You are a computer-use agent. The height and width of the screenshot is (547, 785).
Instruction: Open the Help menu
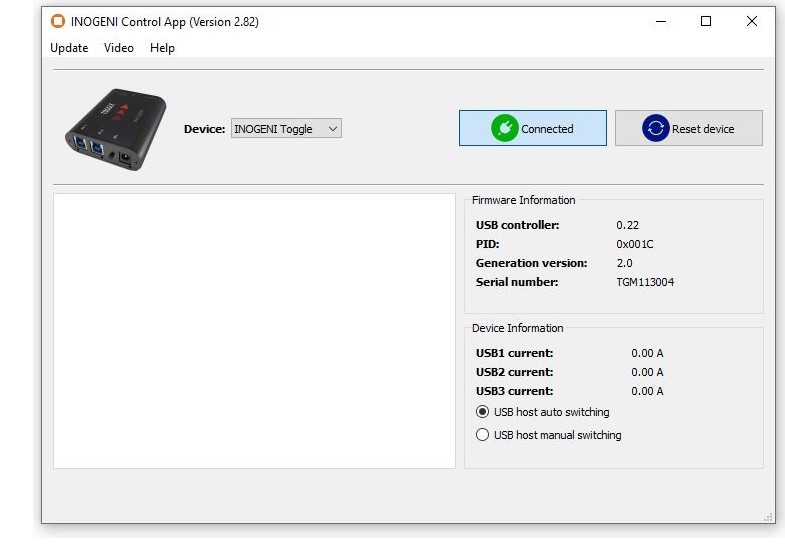162,48
